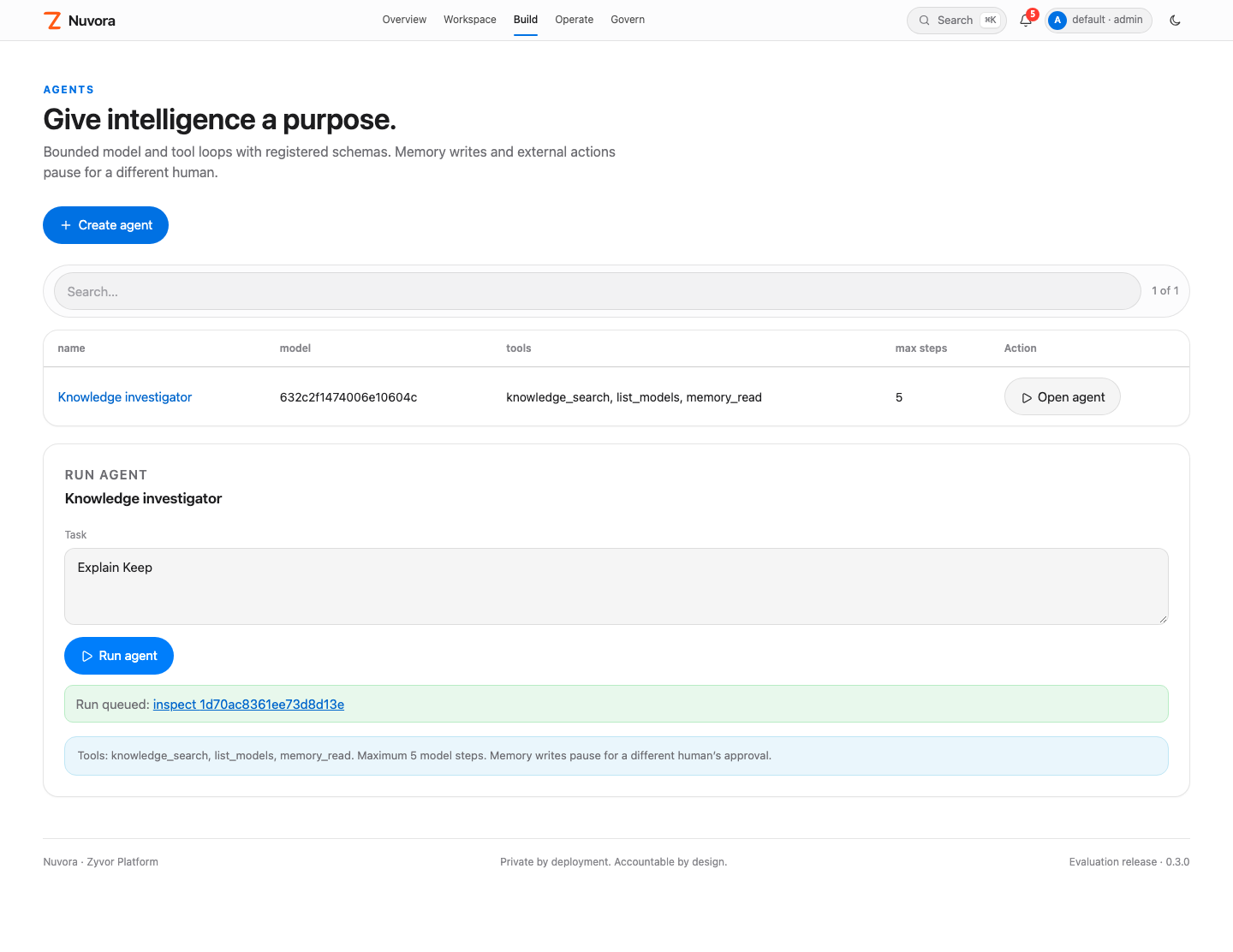Click the 'name' column header
The image size is (1233, 952).
(x=71, y=348)
